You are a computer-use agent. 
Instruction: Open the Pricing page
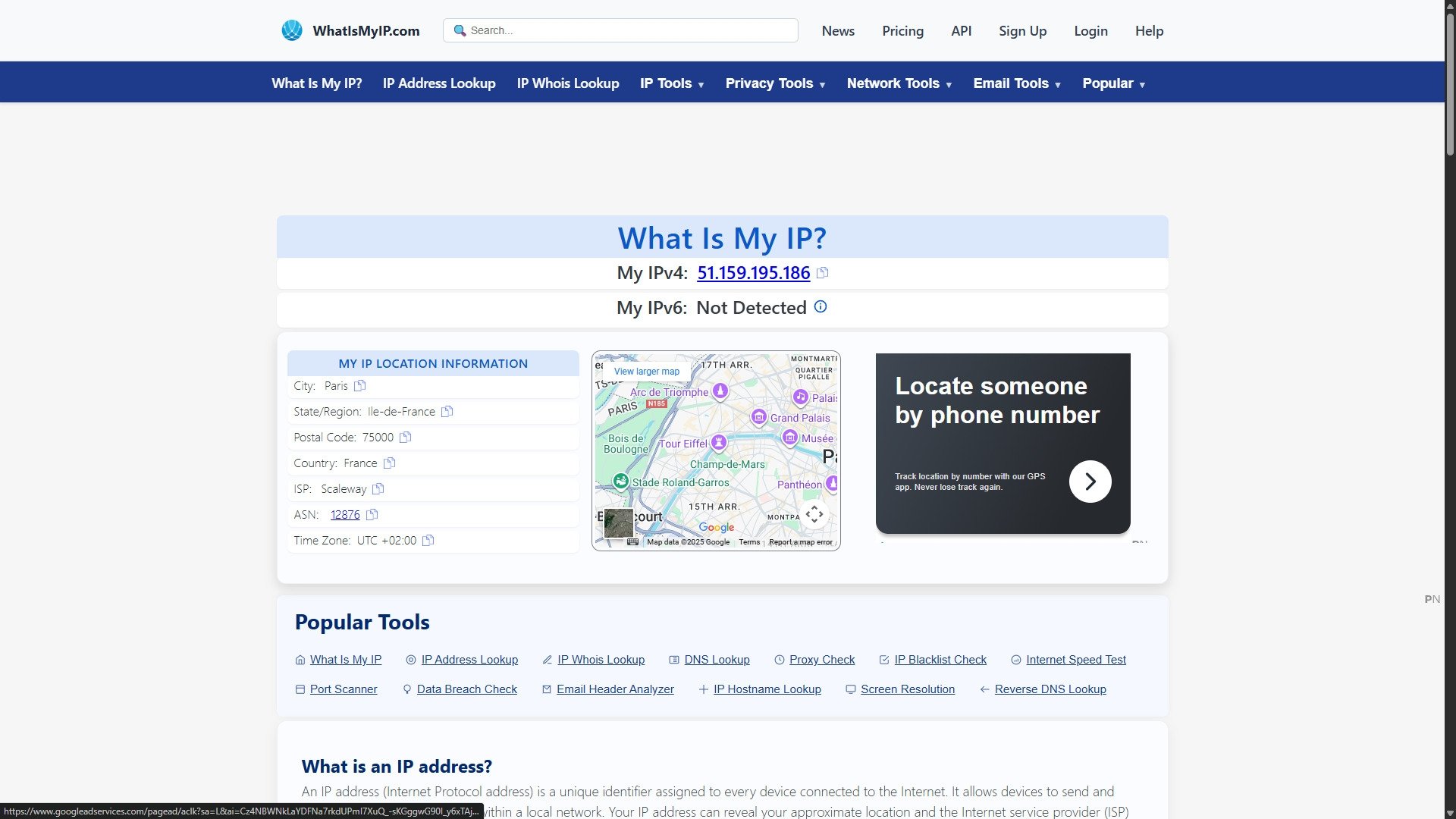(902, 31)
